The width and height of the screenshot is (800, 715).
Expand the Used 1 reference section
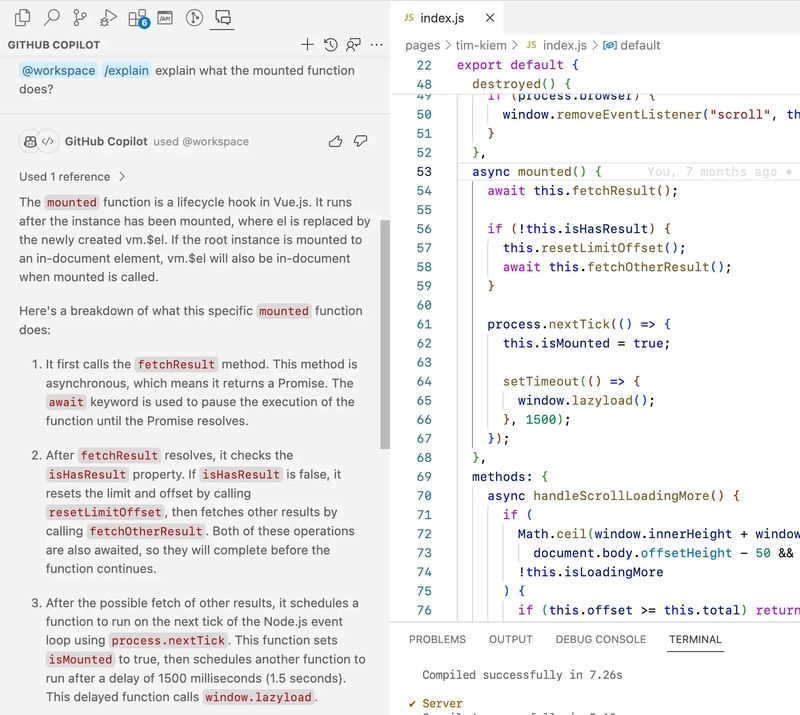coord(72,177)
